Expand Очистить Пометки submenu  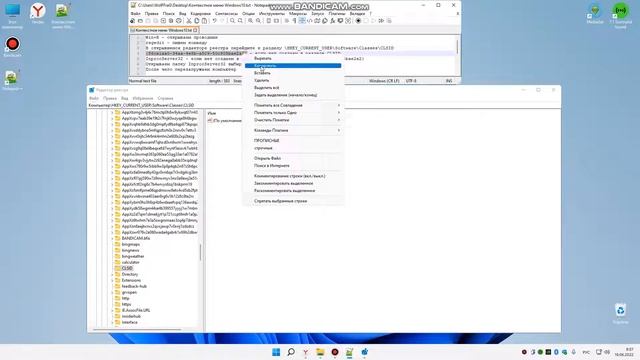coord(293,120)
